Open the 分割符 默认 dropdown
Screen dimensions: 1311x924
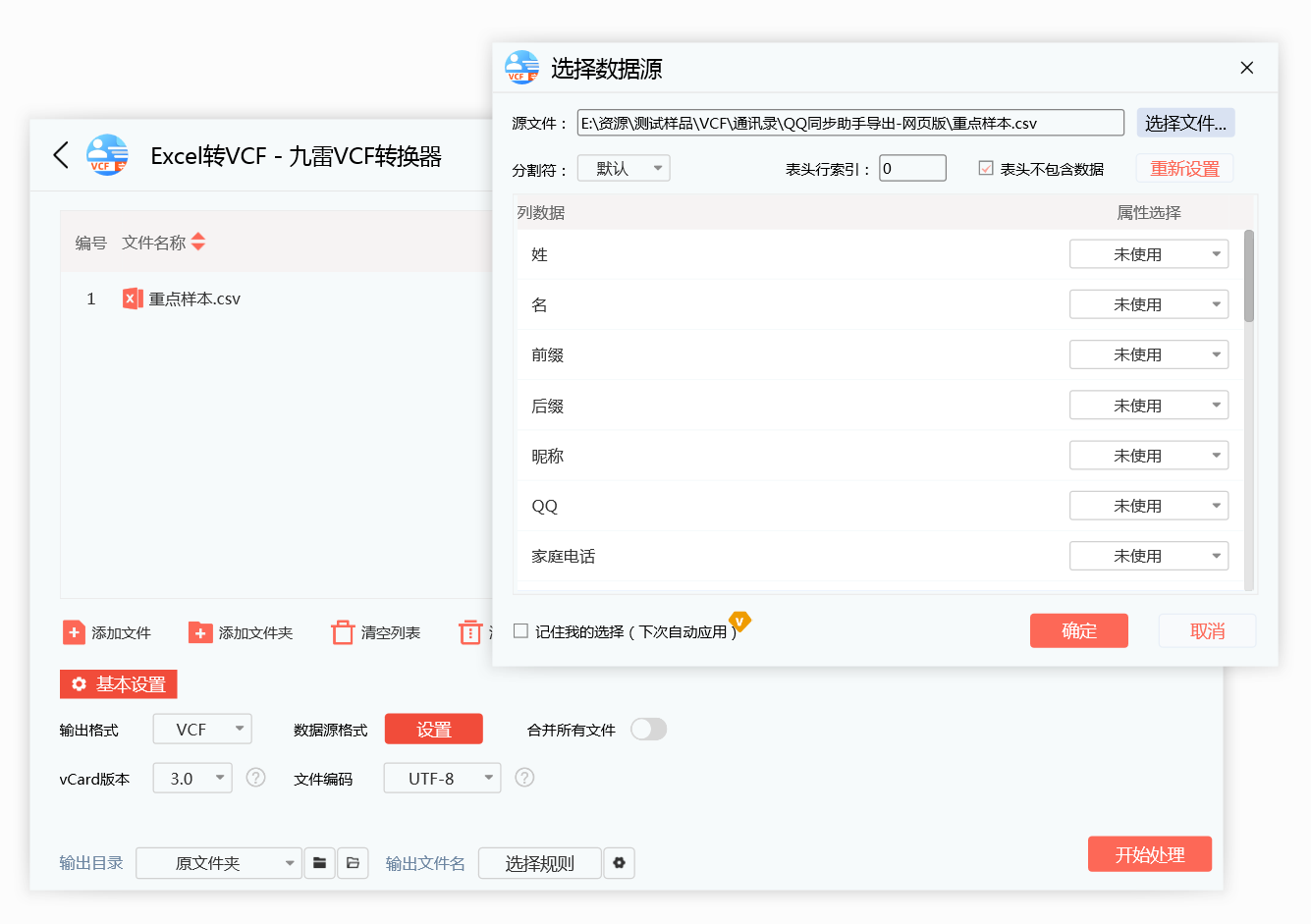(624, 167)
